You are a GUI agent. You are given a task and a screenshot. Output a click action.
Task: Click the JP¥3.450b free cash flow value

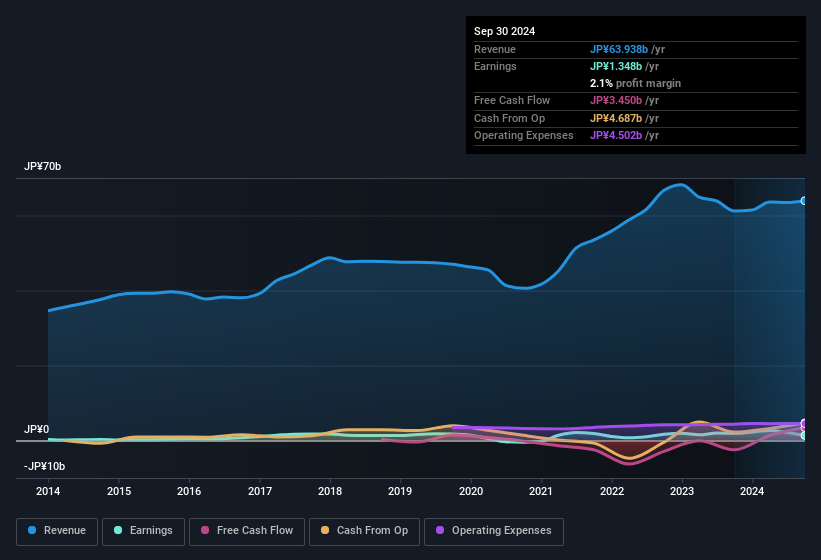[x=616, y=100]
